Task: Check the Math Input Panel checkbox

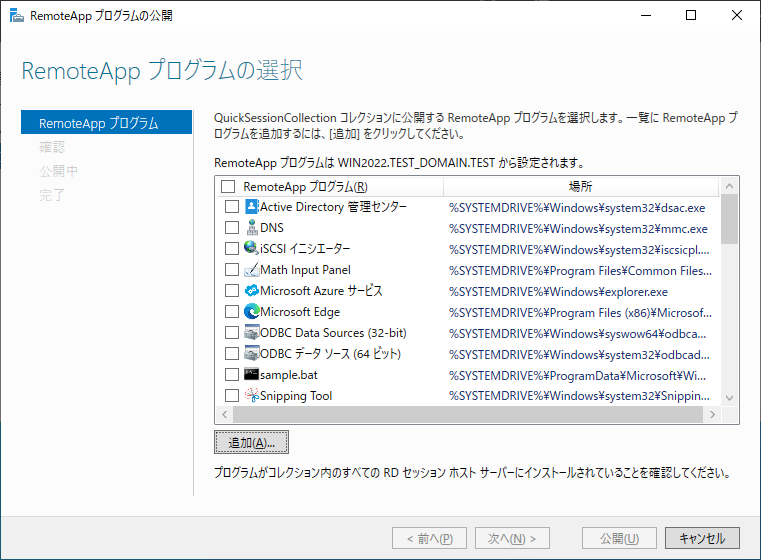Action: point(232,269)
